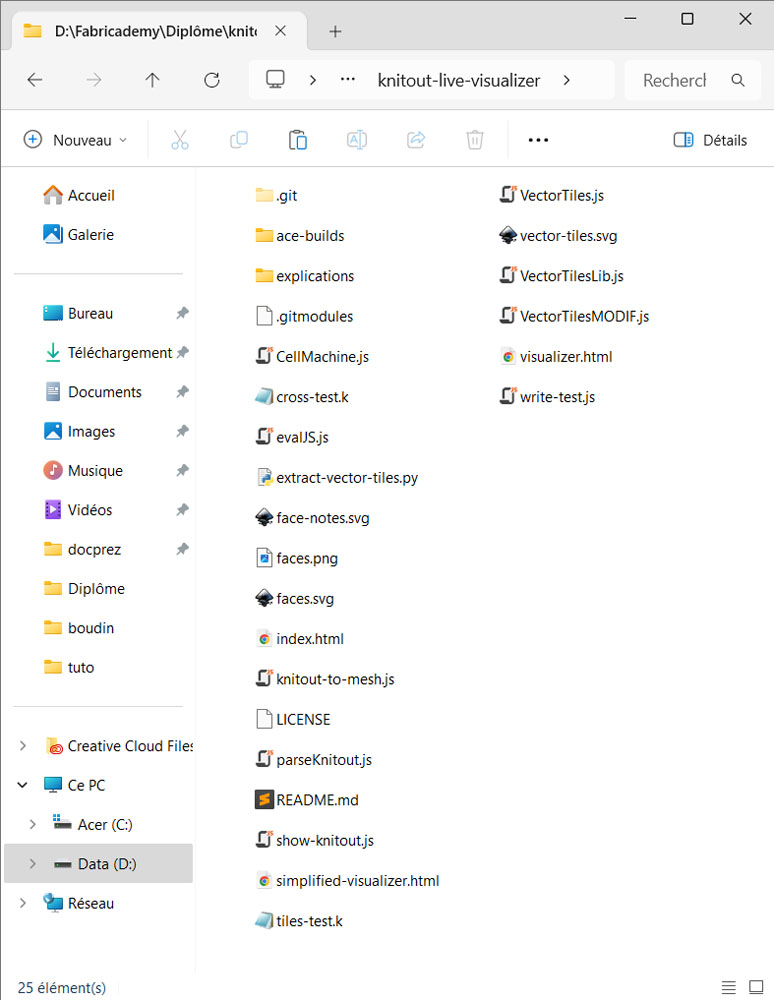Click knitout-live-visualizer breadcrumb segment
Image resolution: width=774 pixels, height=1000 pixels.
click(458, 80)
